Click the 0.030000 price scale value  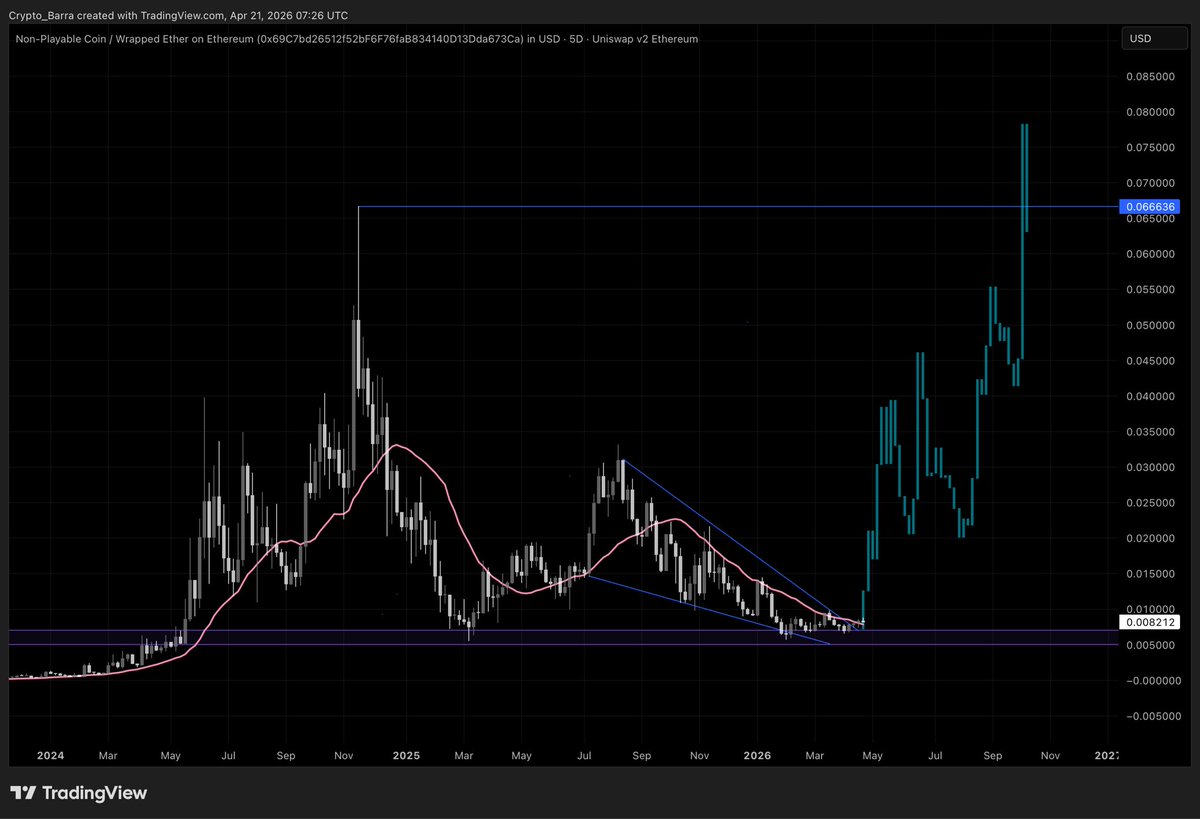[x=1153, y=467]
